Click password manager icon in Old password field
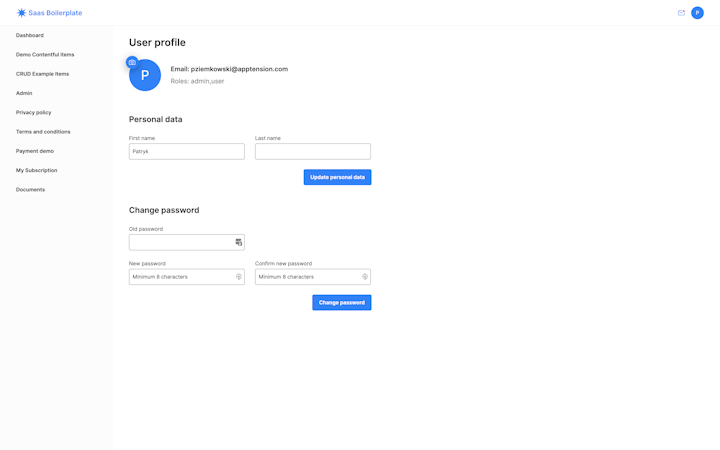This screenshot has height=450, width=720. [x=238, y=242]
